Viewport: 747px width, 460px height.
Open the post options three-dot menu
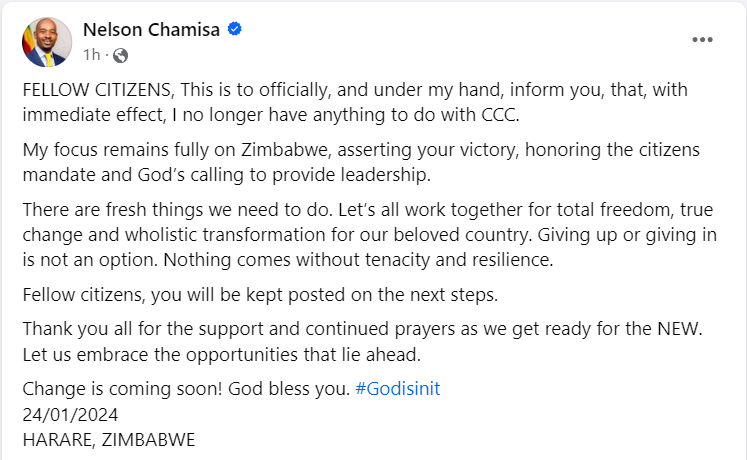point(702,40)
